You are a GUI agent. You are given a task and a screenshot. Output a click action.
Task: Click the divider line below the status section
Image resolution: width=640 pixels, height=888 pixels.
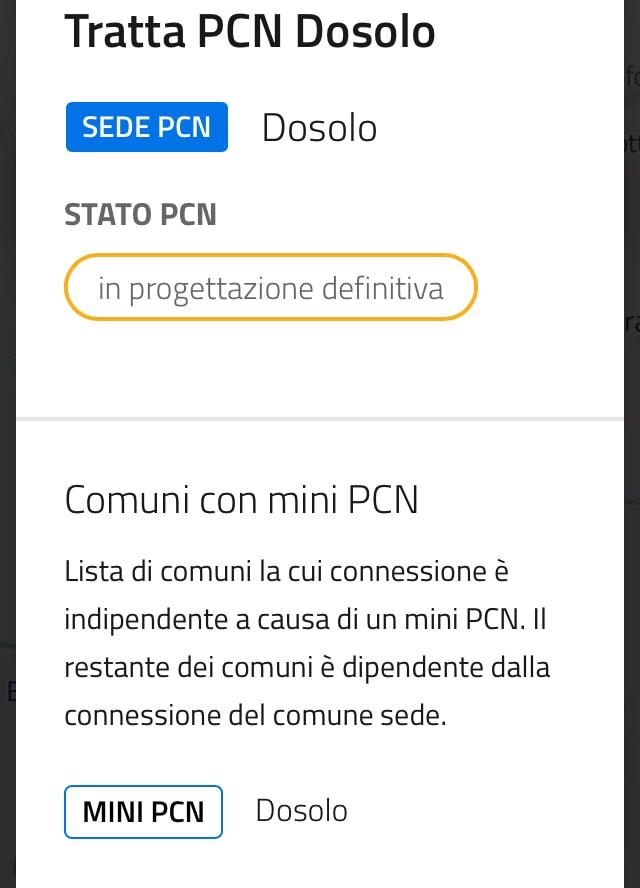320,419
